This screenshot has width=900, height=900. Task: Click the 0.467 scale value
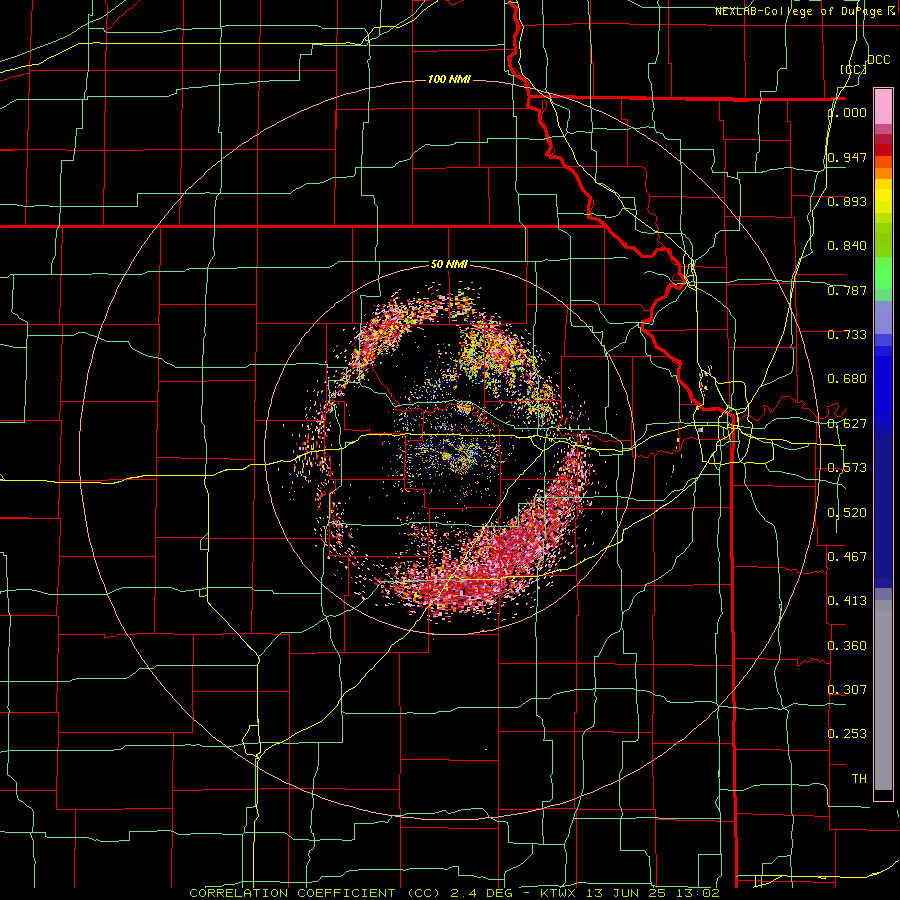(847, 556)
